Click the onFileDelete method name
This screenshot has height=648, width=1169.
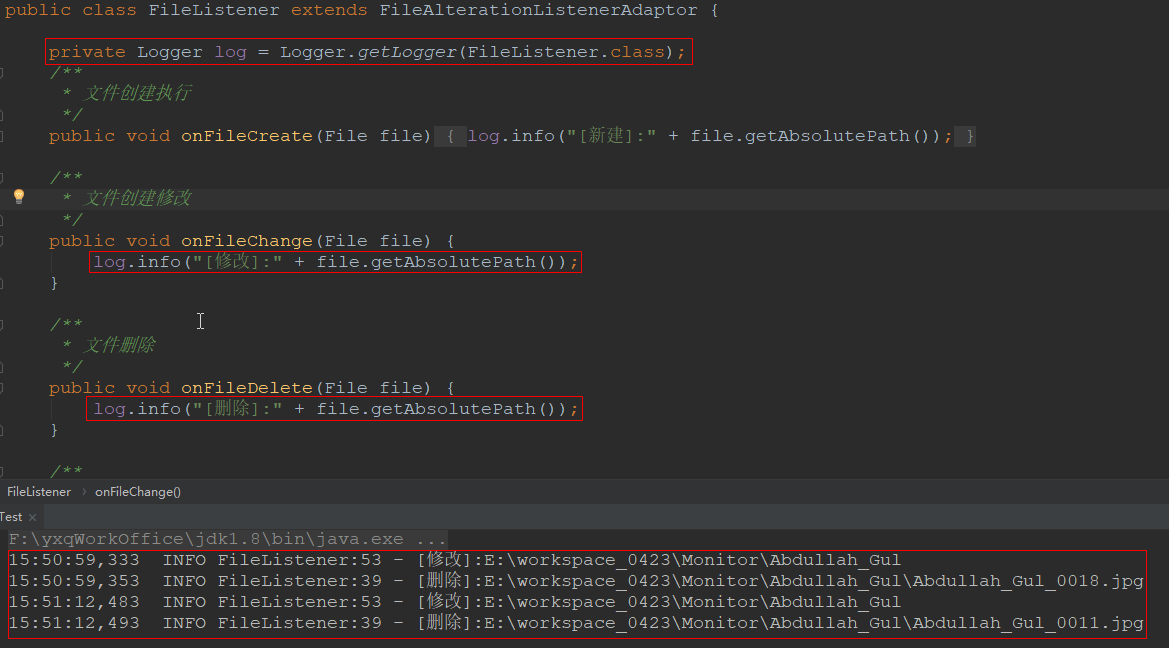point(247,389)
